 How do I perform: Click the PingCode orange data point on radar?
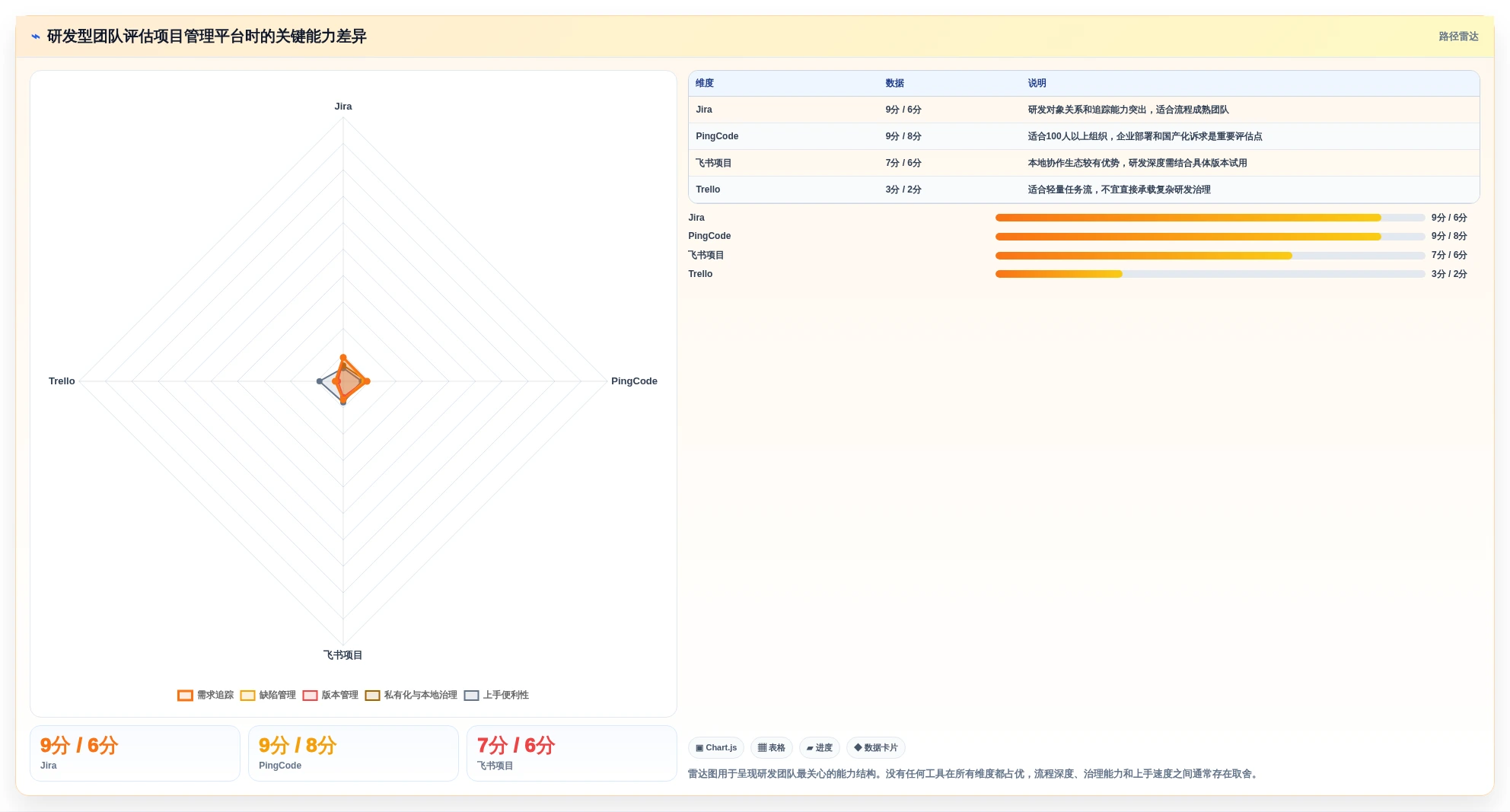click(367, 381)
